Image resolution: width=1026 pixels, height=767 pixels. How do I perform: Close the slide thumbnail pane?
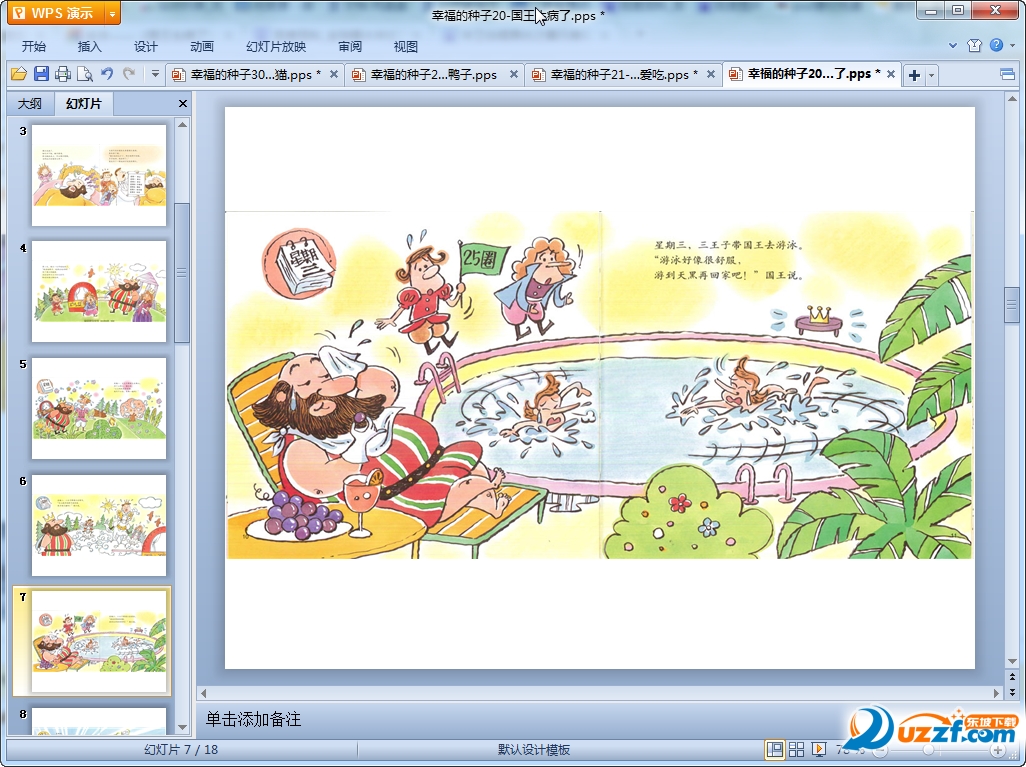point(183,103)
